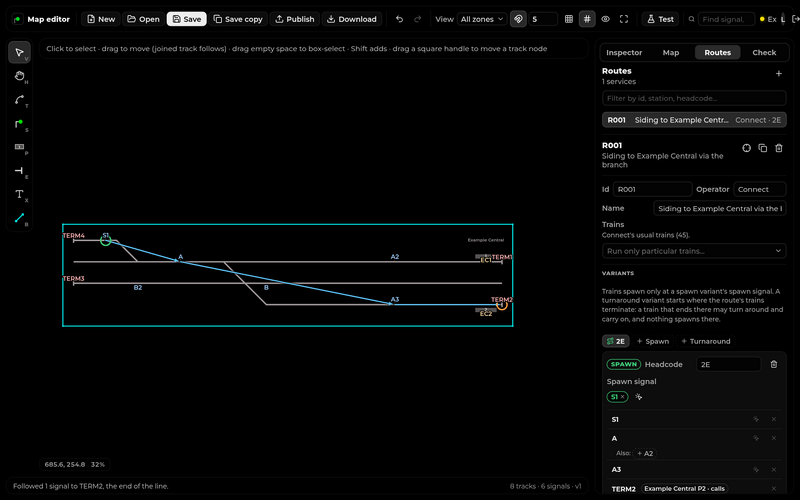Remove the TERM2 row from the path
The height and width of the screenshot is (500, 800).
pyautogui.click(x=773, y=489)
